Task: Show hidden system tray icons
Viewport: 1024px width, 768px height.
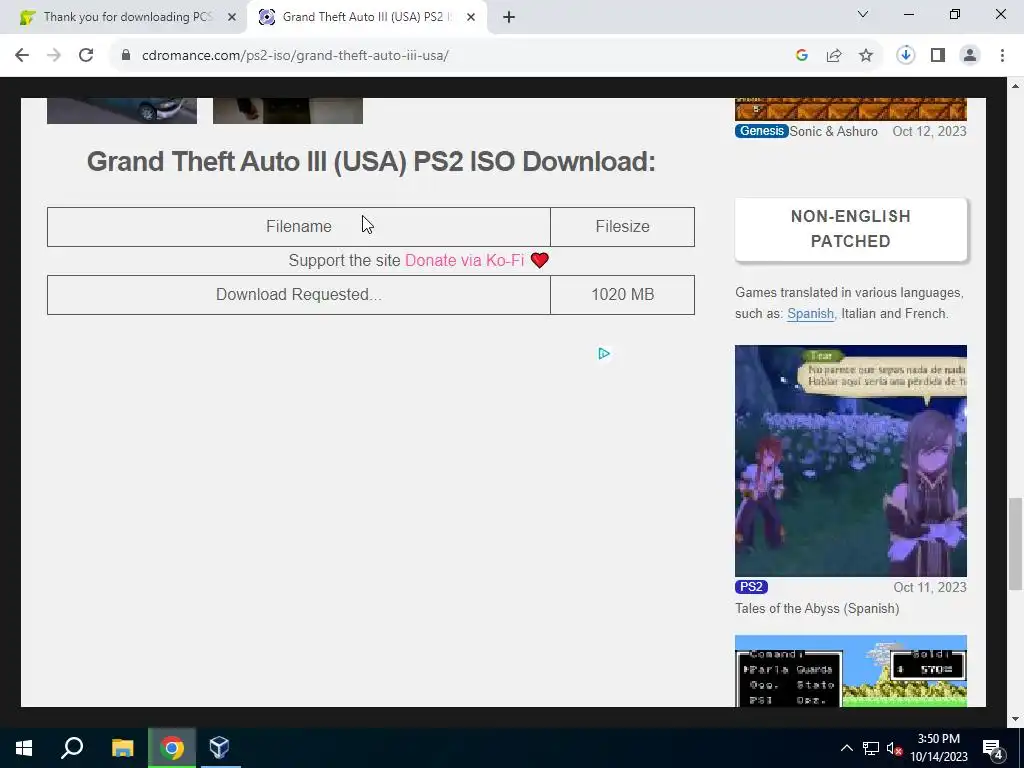Action: click(x=846, y=748)
